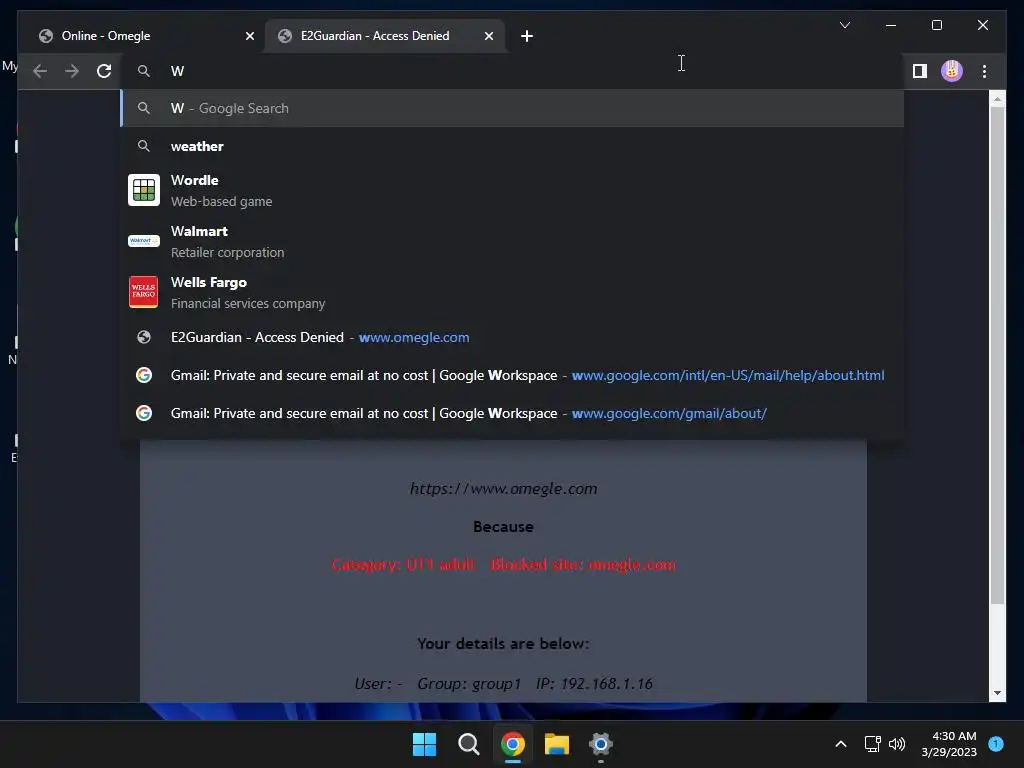Viewport: 1024px width, 768px height.
Task: Click the magnifier icon beside 'weather'
Action: (144, 146)
